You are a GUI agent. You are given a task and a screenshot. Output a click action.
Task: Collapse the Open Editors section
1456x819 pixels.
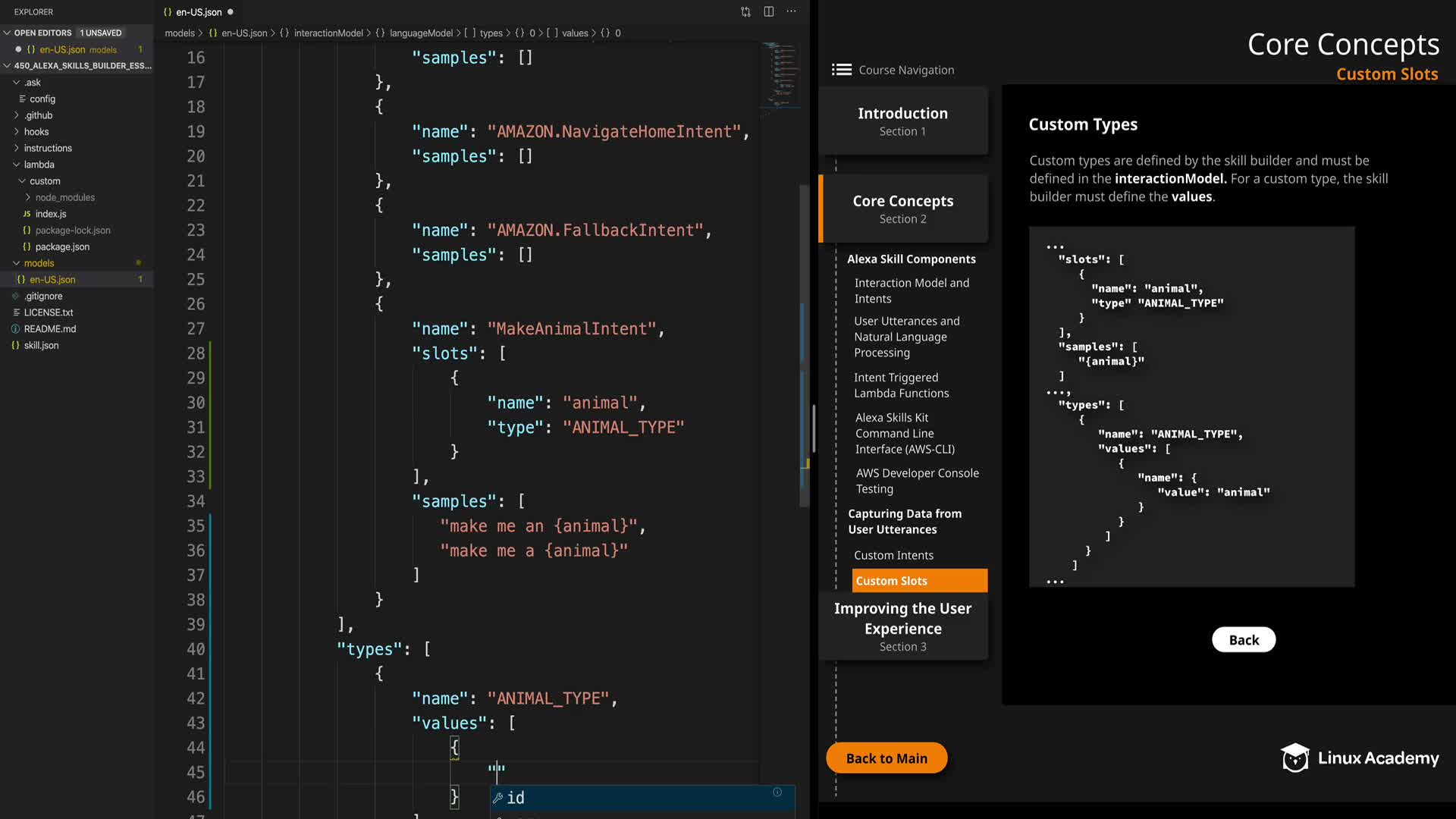point(8,33)
